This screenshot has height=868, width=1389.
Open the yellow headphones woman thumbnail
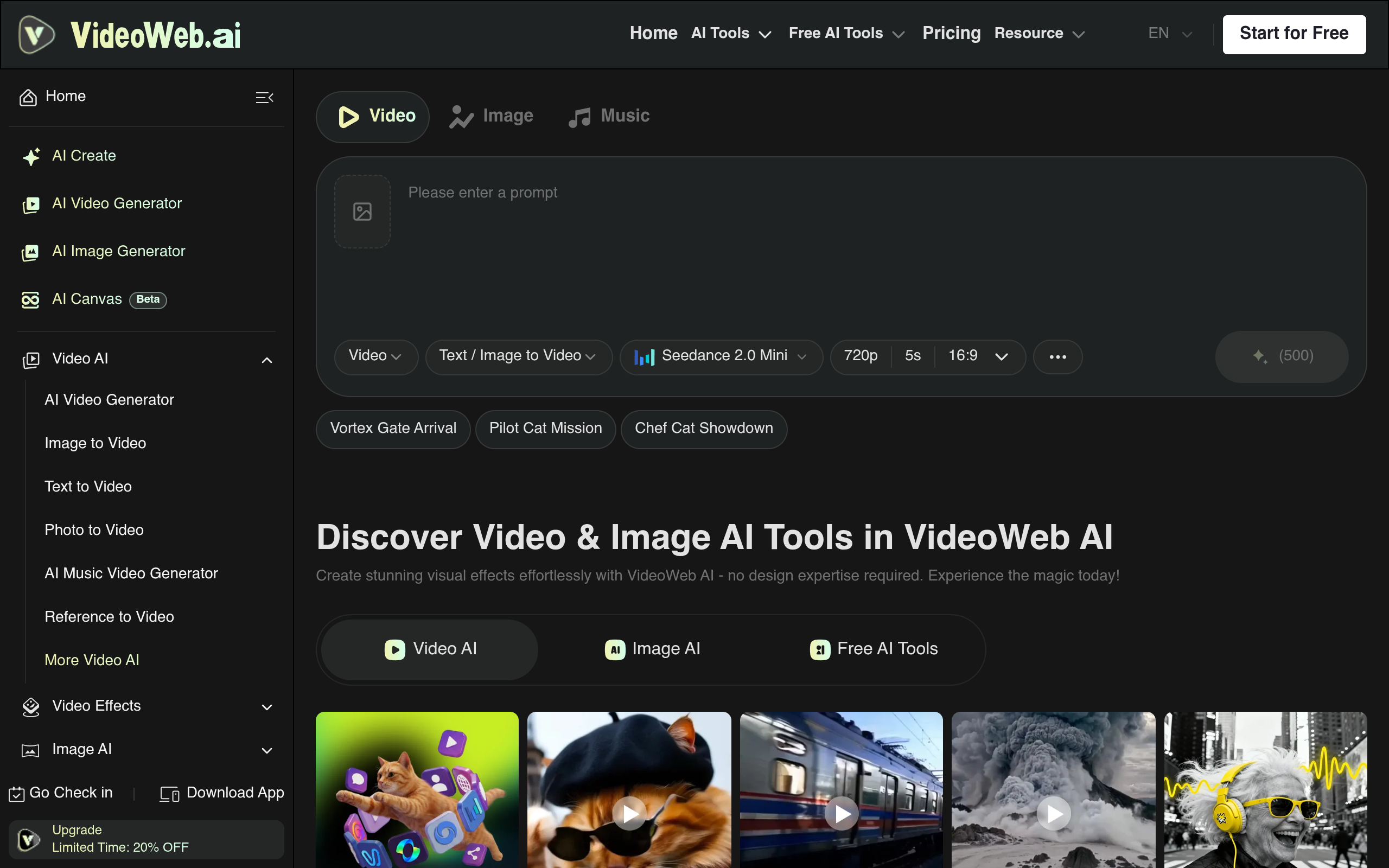coord(1265,790)
